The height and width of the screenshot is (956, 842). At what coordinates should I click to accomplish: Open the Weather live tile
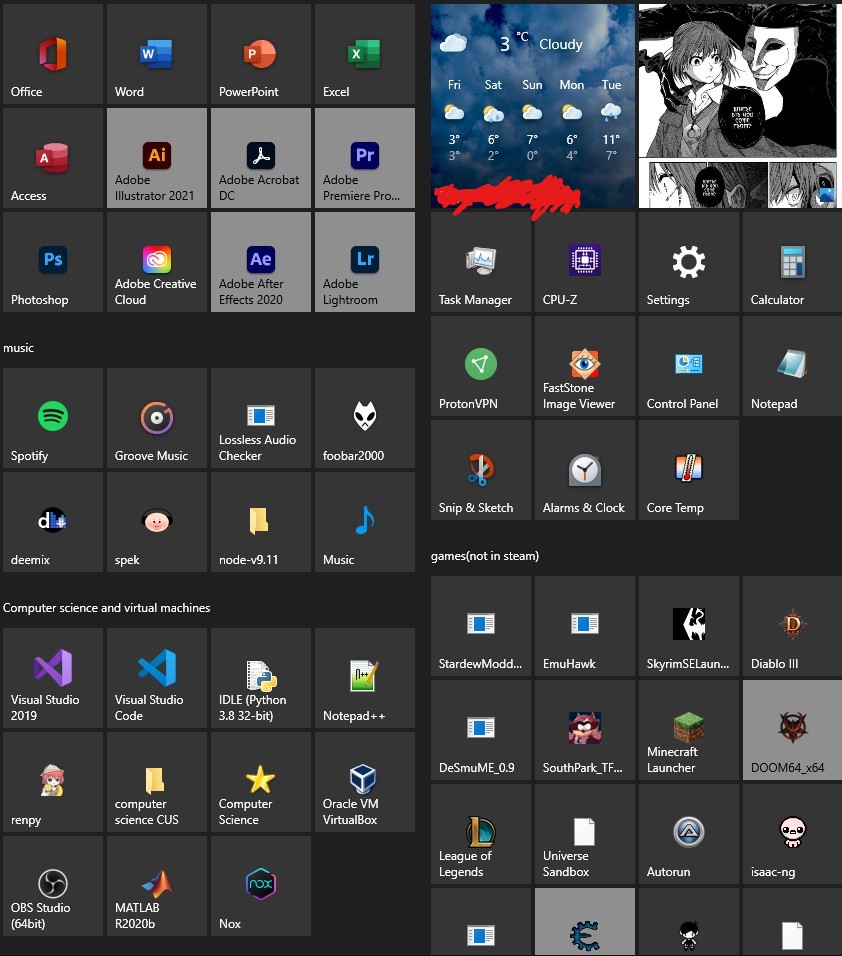tap(533, 106)
